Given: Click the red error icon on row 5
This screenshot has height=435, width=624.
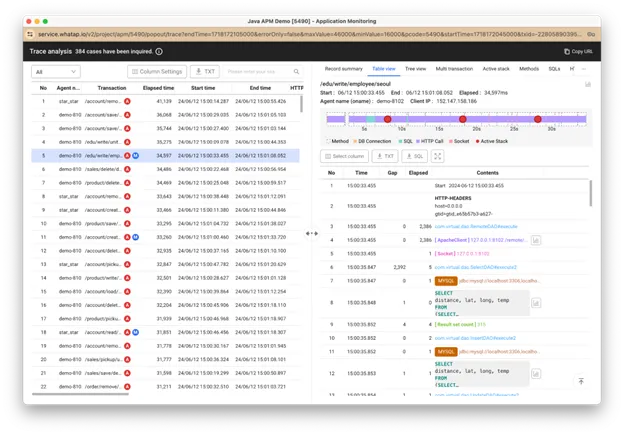Looking at the screenshot, I should pyautogui.click(x=127, y=156).
